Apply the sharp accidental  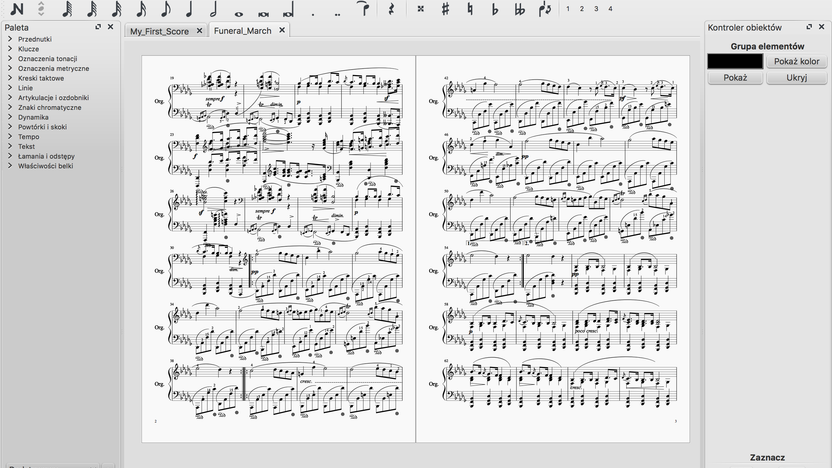coord(445,8)
